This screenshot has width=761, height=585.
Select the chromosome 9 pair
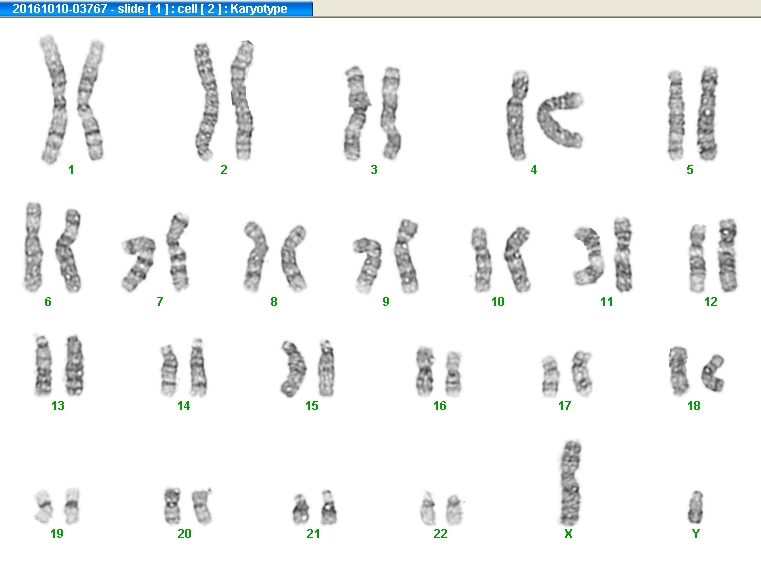[x=386, y=257]
